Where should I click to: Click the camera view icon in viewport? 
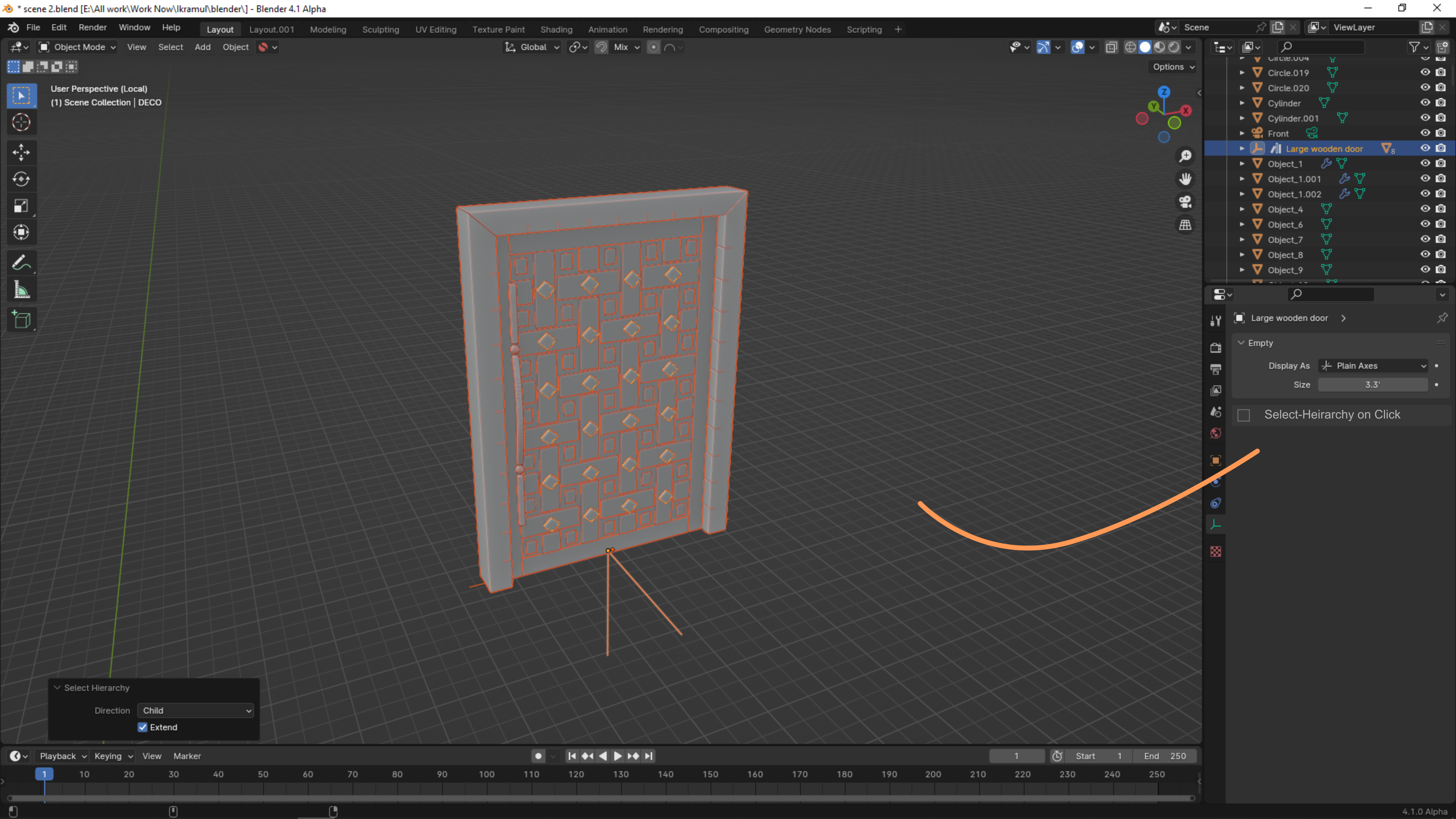pos(1185,202)
